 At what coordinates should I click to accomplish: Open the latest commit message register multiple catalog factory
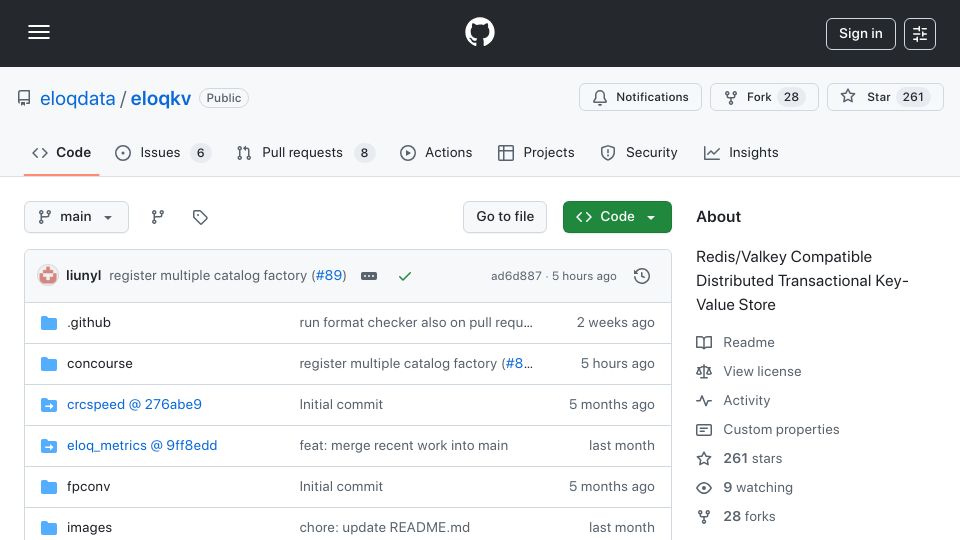(208, 276)
